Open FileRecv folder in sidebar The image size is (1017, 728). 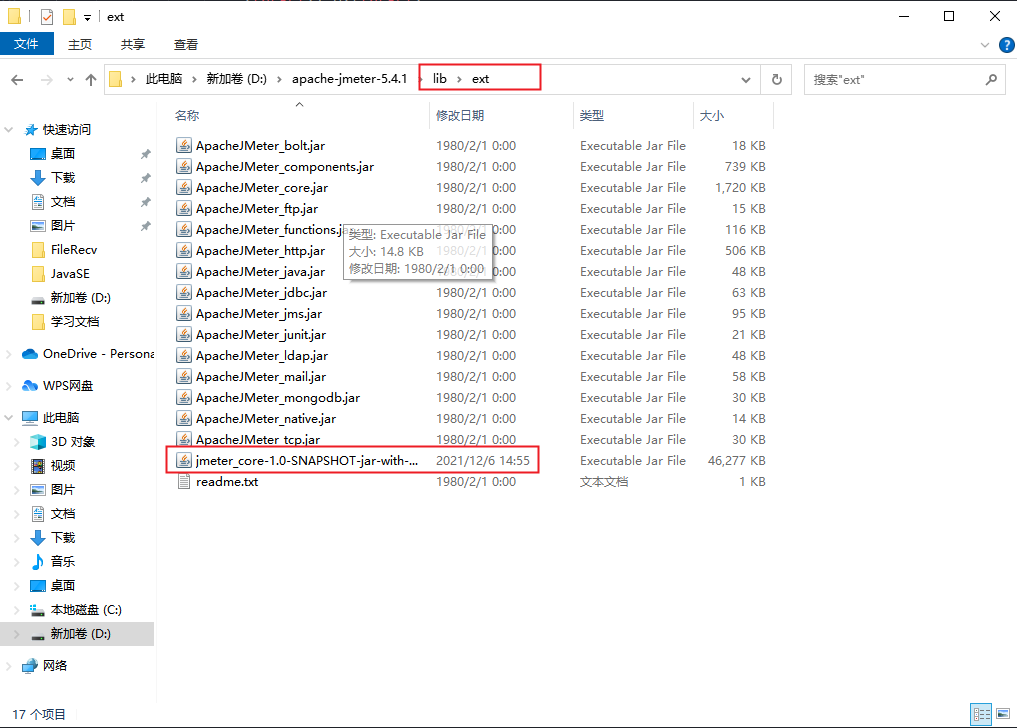(73, 250)
